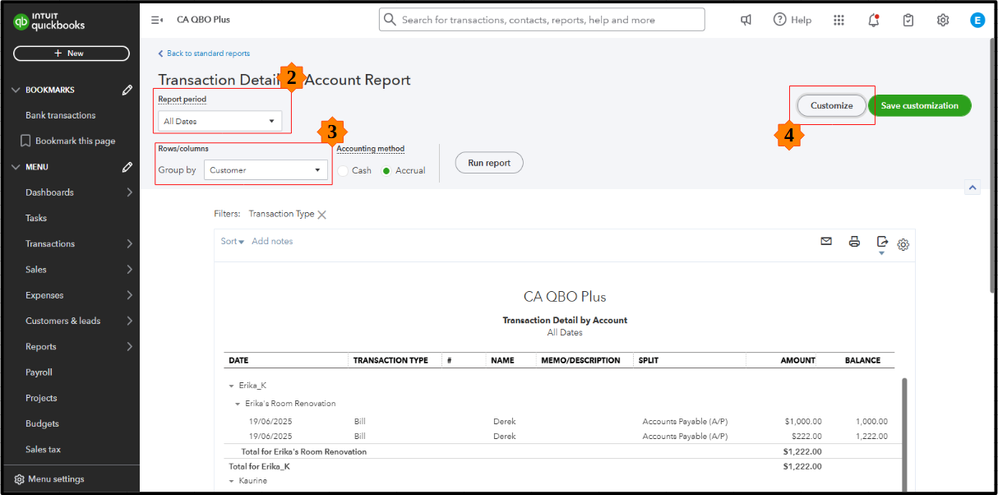This screenshot has height=495, width=998.
Task: Remove the Transaction Type filter
Action: click(x=322, y=214)
